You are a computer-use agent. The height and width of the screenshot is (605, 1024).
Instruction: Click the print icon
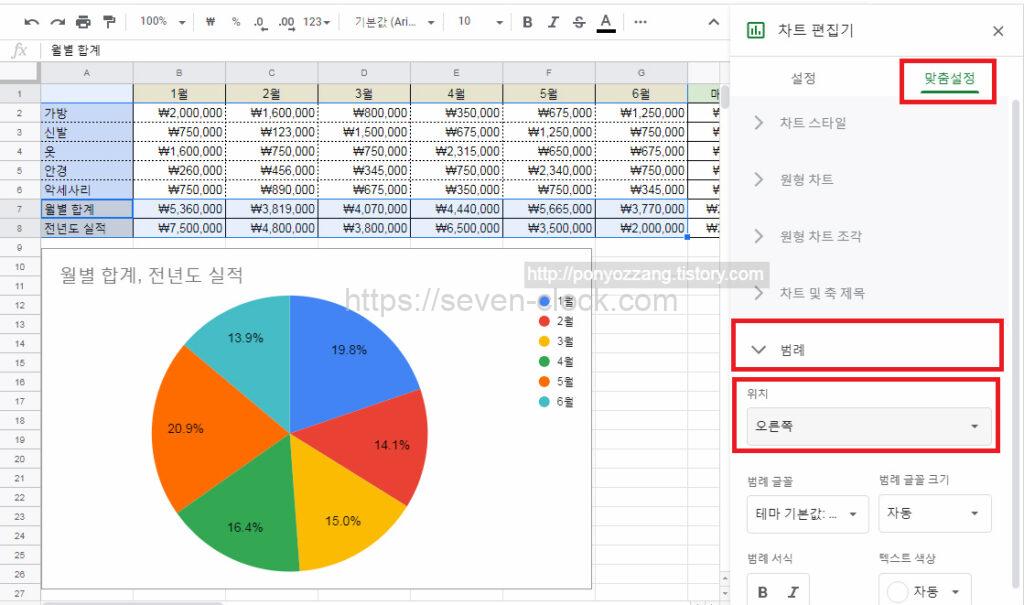tap(83, 21)
